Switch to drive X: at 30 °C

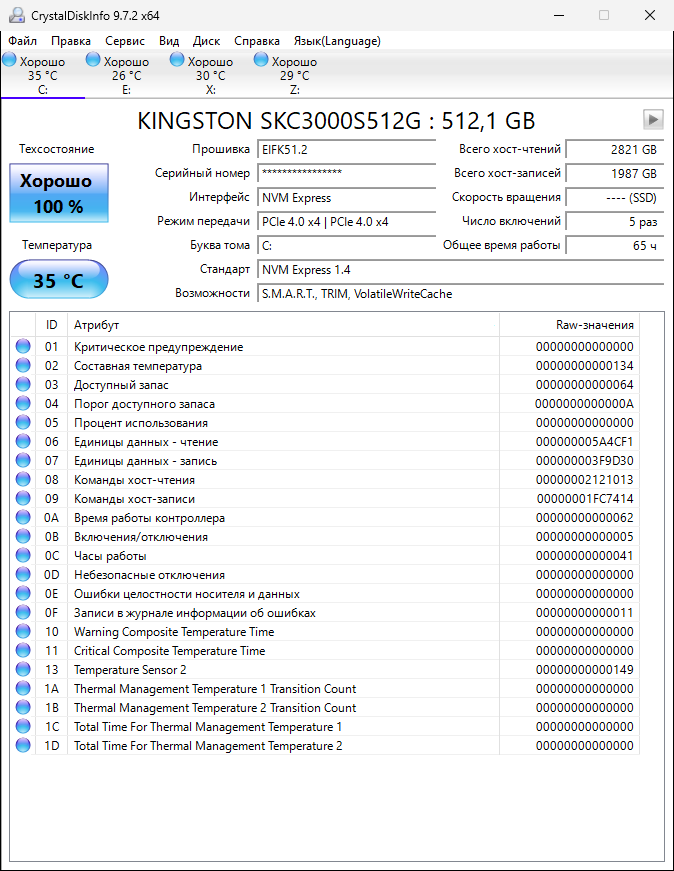[211, 74]
